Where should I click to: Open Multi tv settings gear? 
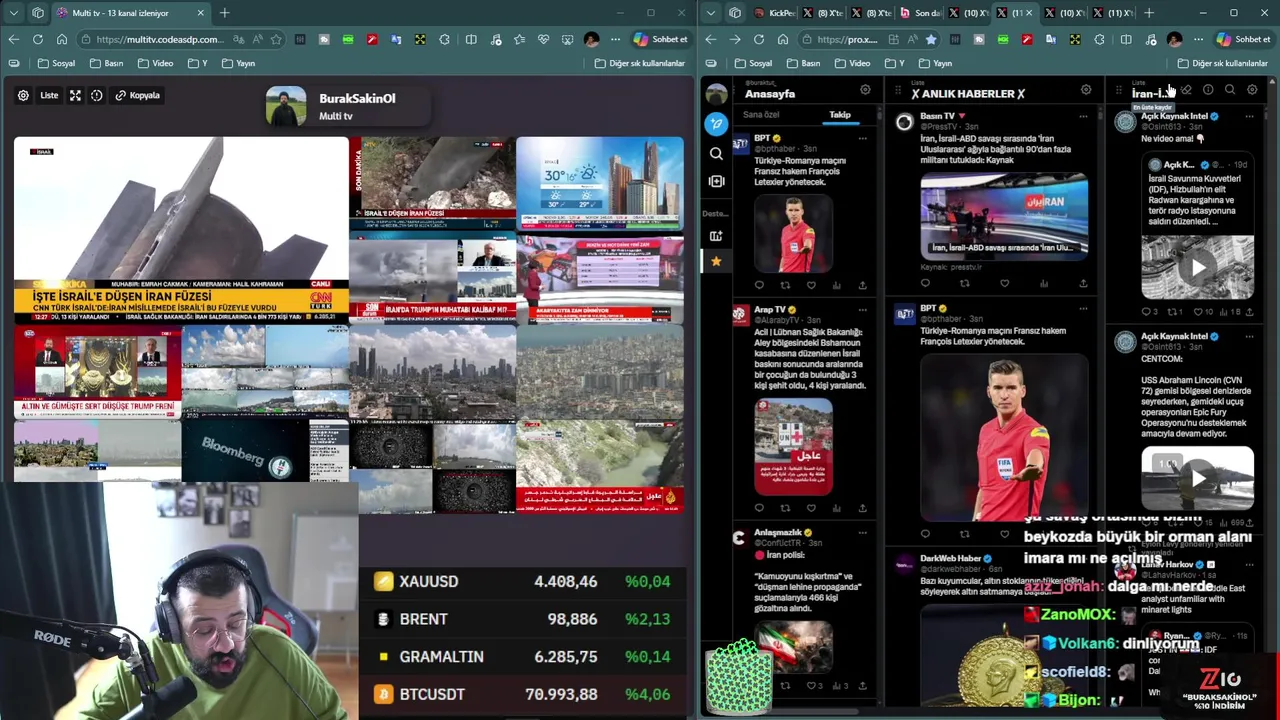point(23,95)
